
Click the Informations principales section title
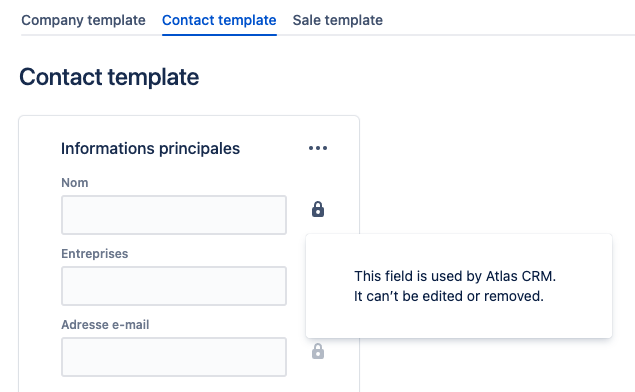click(151, 149)
